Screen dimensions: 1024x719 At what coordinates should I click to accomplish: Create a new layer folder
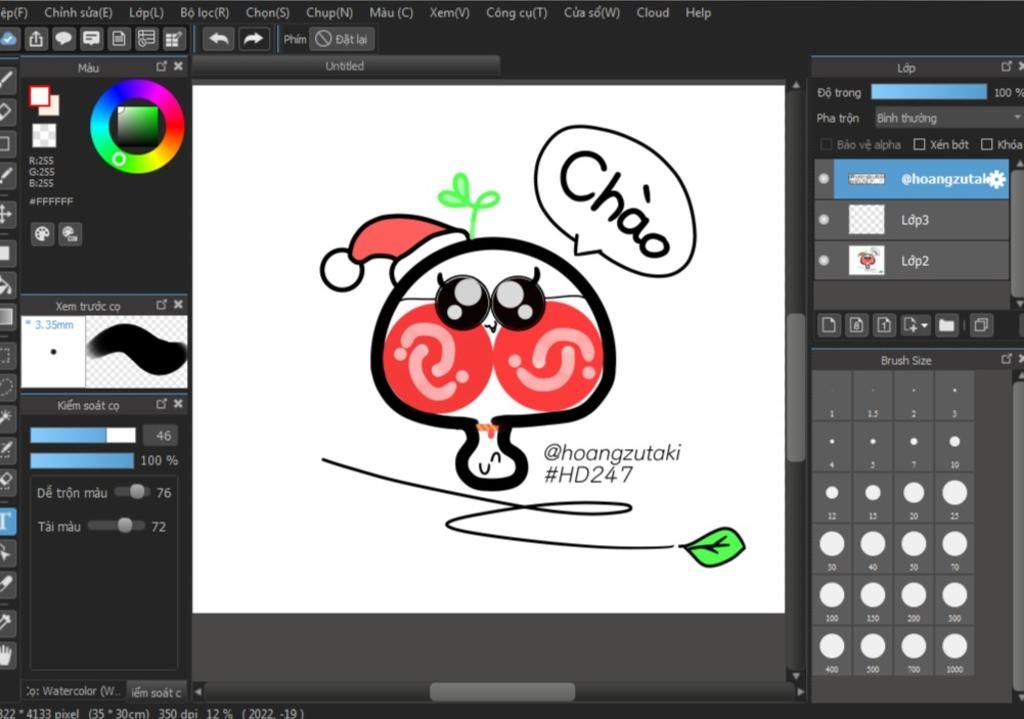[946, 325]
